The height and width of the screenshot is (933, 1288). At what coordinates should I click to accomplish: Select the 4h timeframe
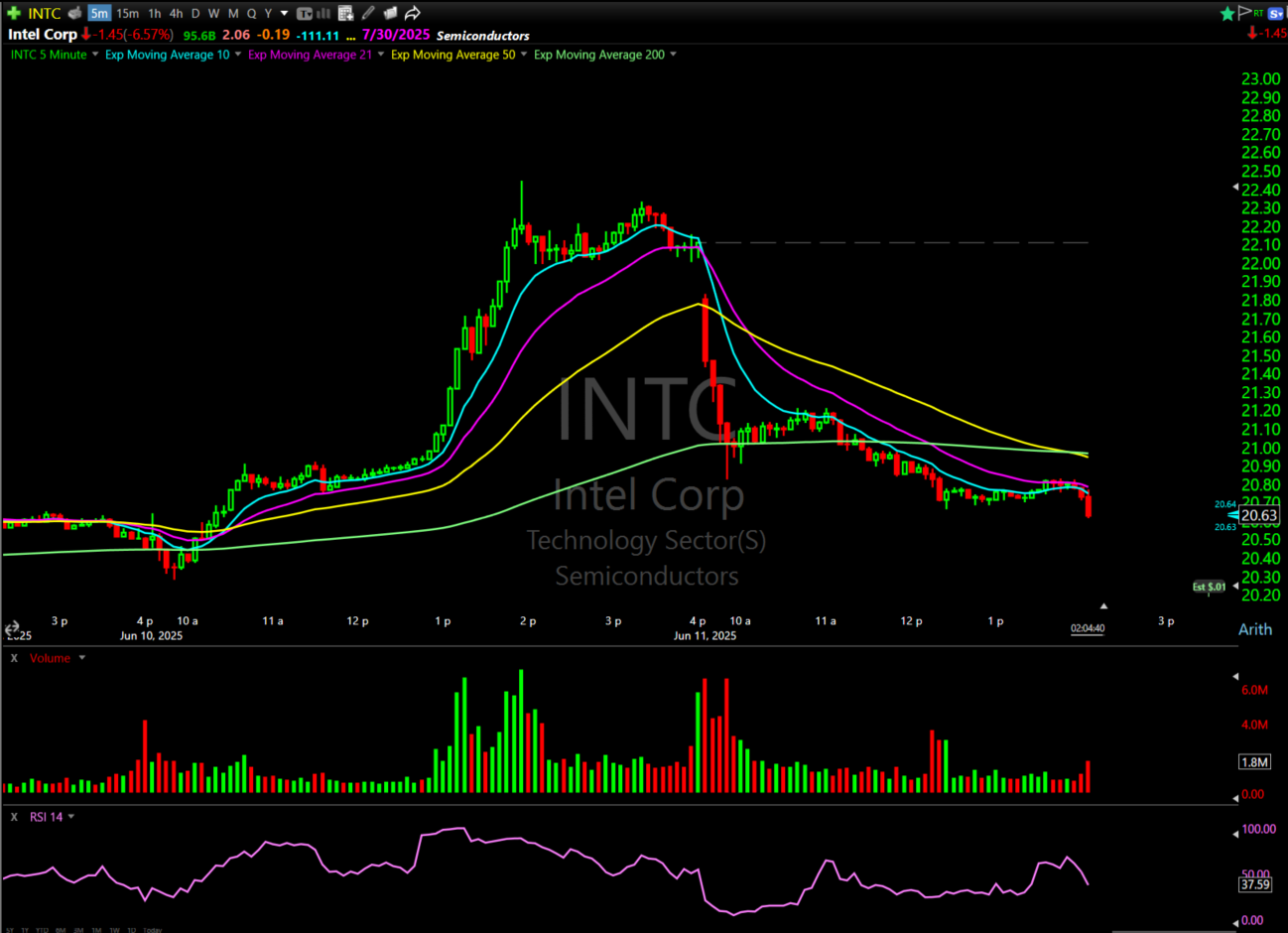[176, 13]
